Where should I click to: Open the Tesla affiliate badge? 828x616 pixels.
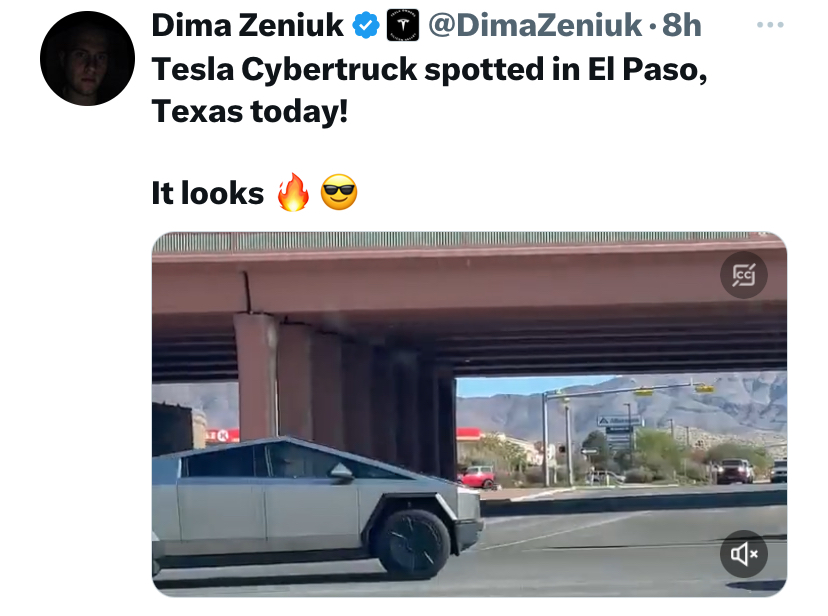(x=403, y=25)
